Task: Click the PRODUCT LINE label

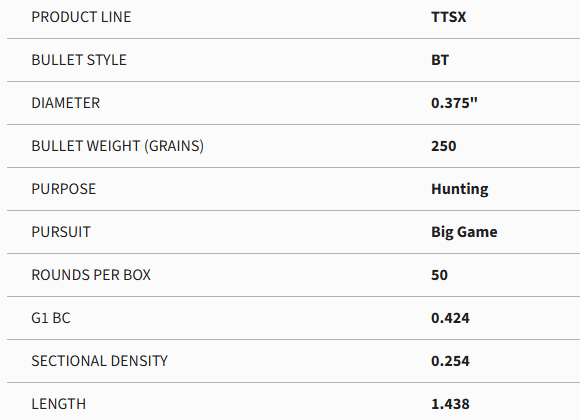Action: [x=81, y=17]
